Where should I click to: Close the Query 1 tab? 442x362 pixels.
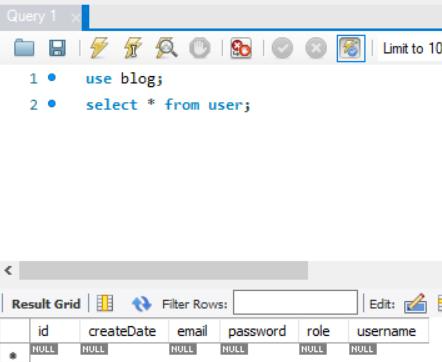click(x=76, y=18)
